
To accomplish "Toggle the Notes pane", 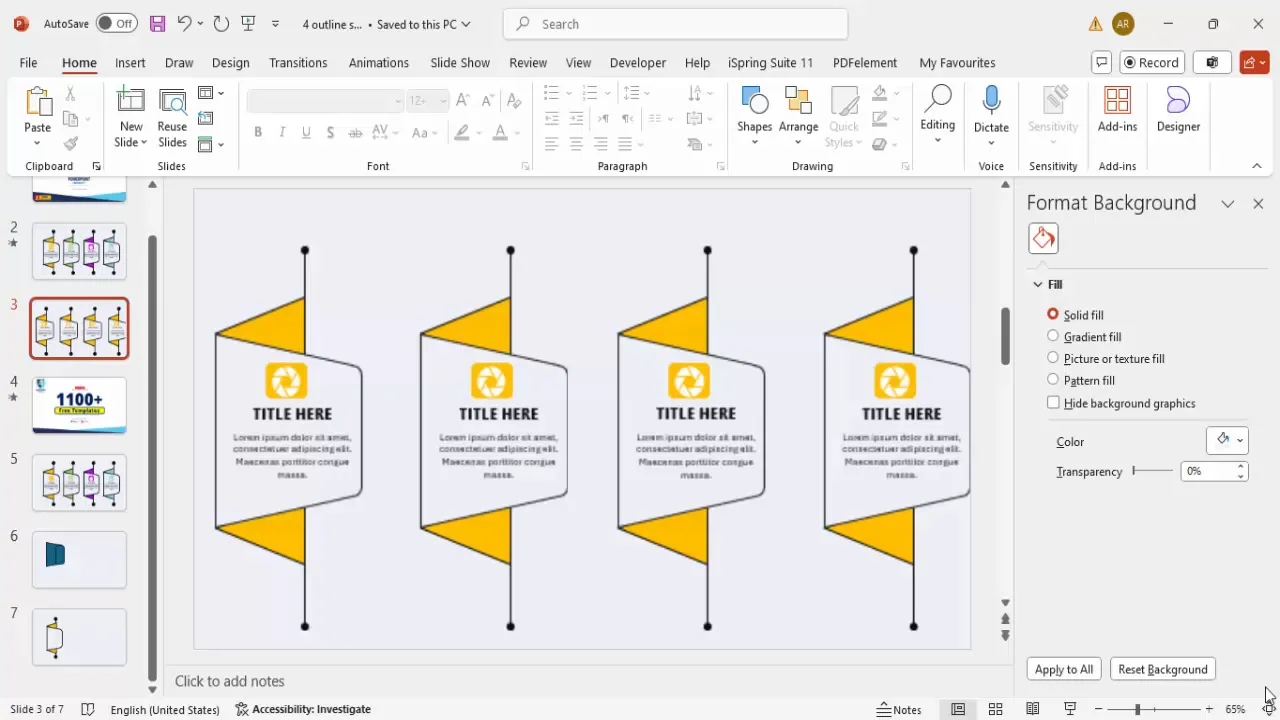I will [899, 709].
